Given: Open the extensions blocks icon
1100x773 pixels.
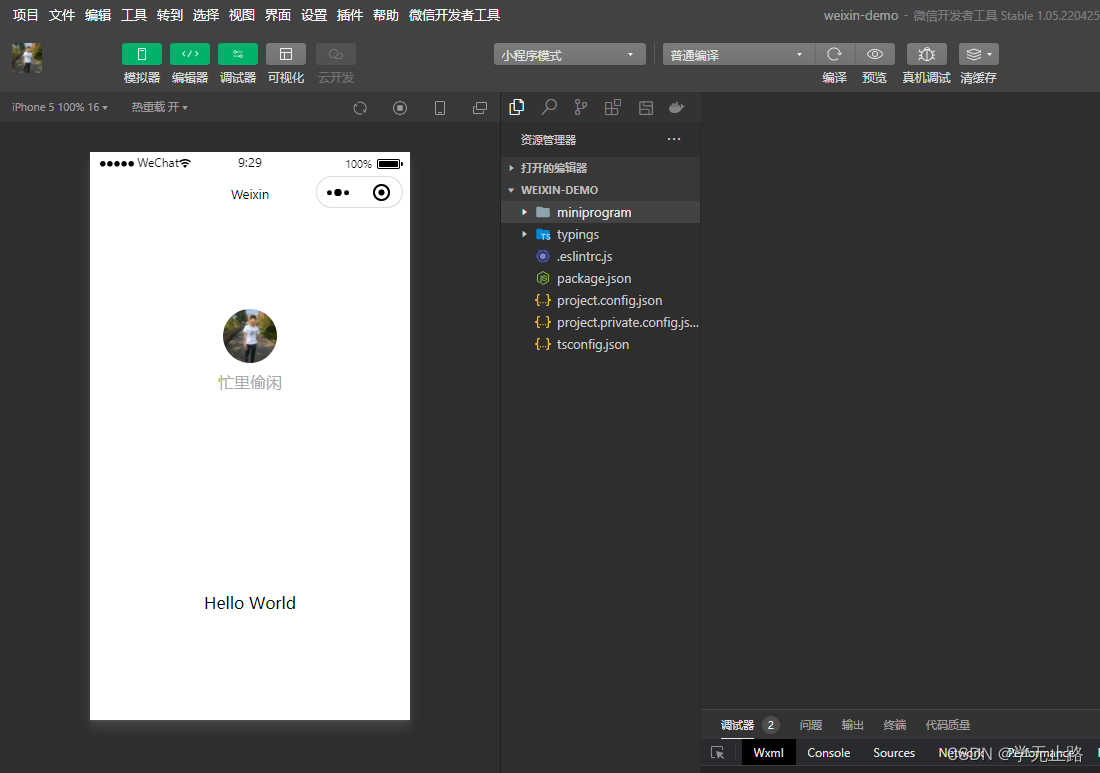Looking at the screenshot, I should [x=613, y=107].
